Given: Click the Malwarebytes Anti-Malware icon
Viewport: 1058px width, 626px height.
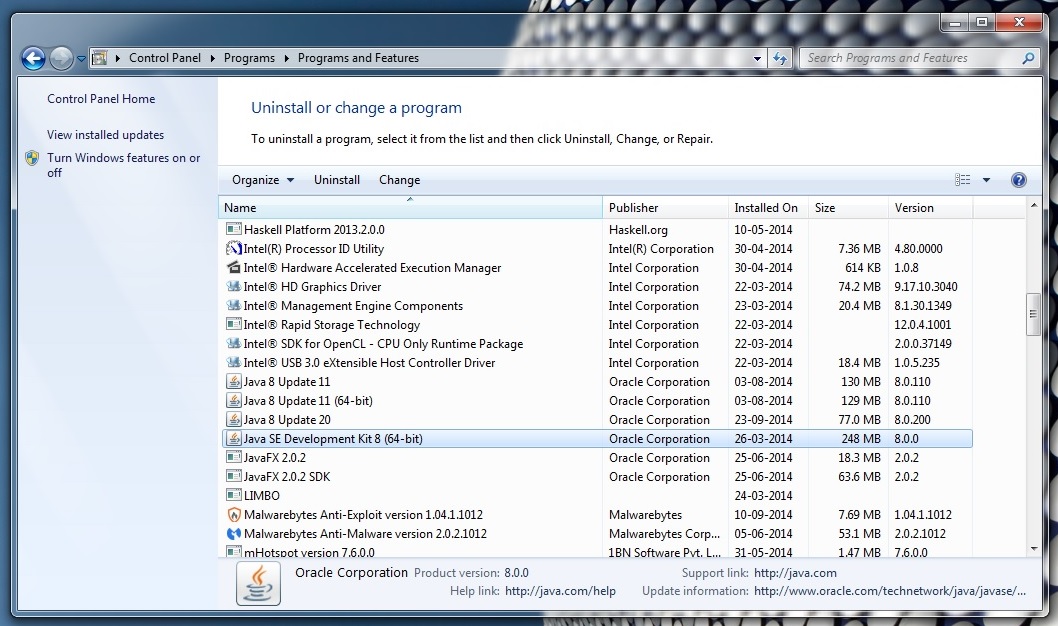Looking at the screenshot, I should [x=233, y=534].
